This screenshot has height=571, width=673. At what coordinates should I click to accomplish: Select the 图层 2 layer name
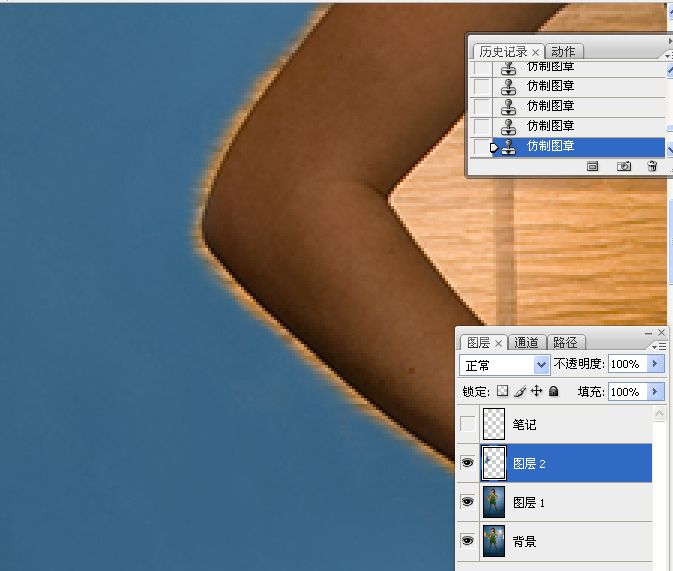[529, 464]
